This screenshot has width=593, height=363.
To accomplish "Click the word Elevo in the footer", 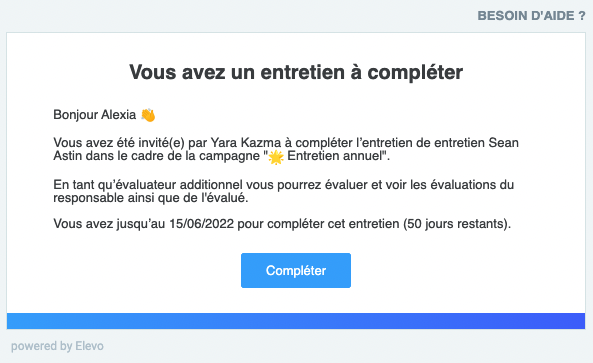I will click(90, 346).
